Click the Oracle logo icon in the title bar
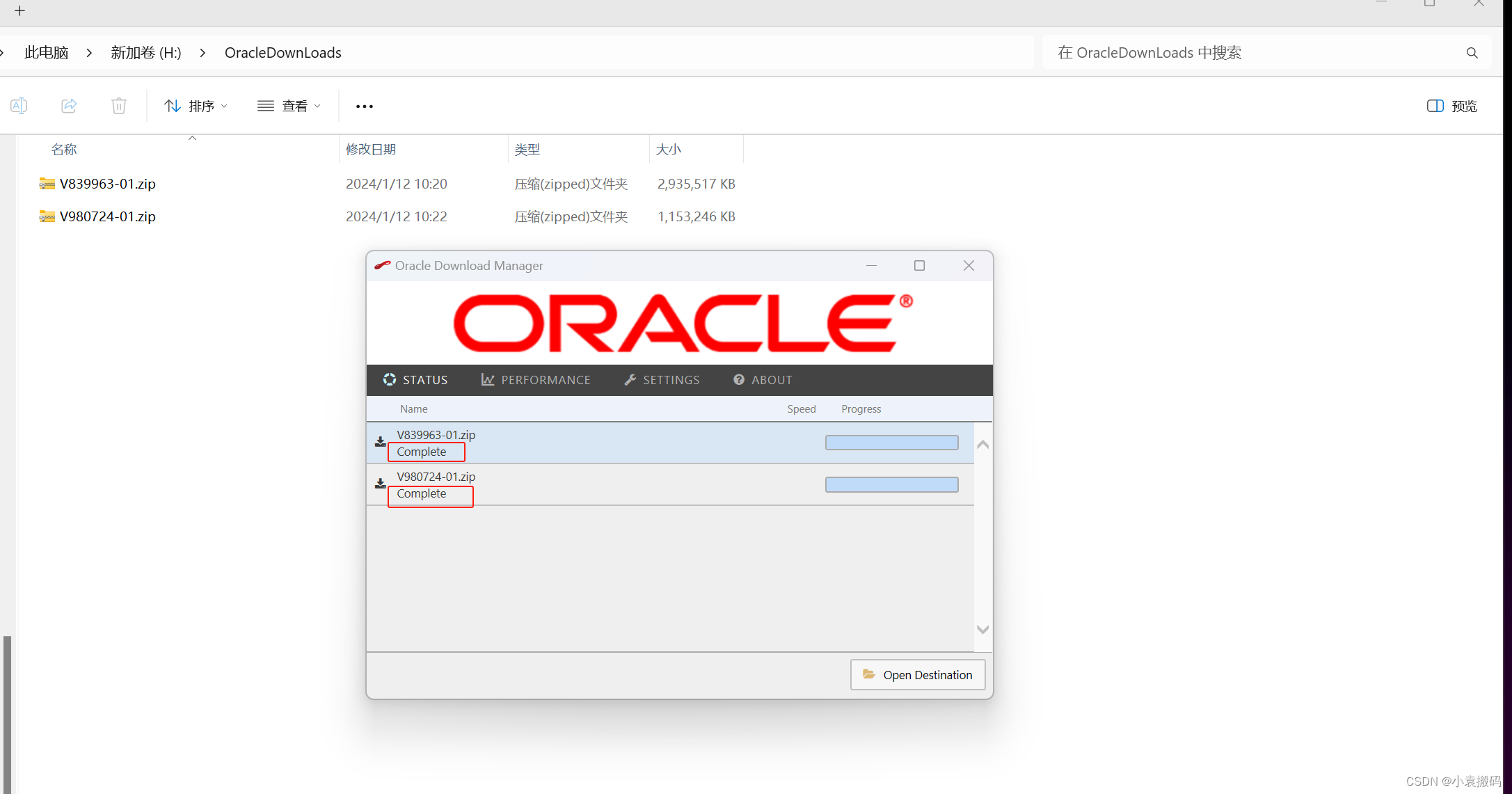 (x=382, y=265)
